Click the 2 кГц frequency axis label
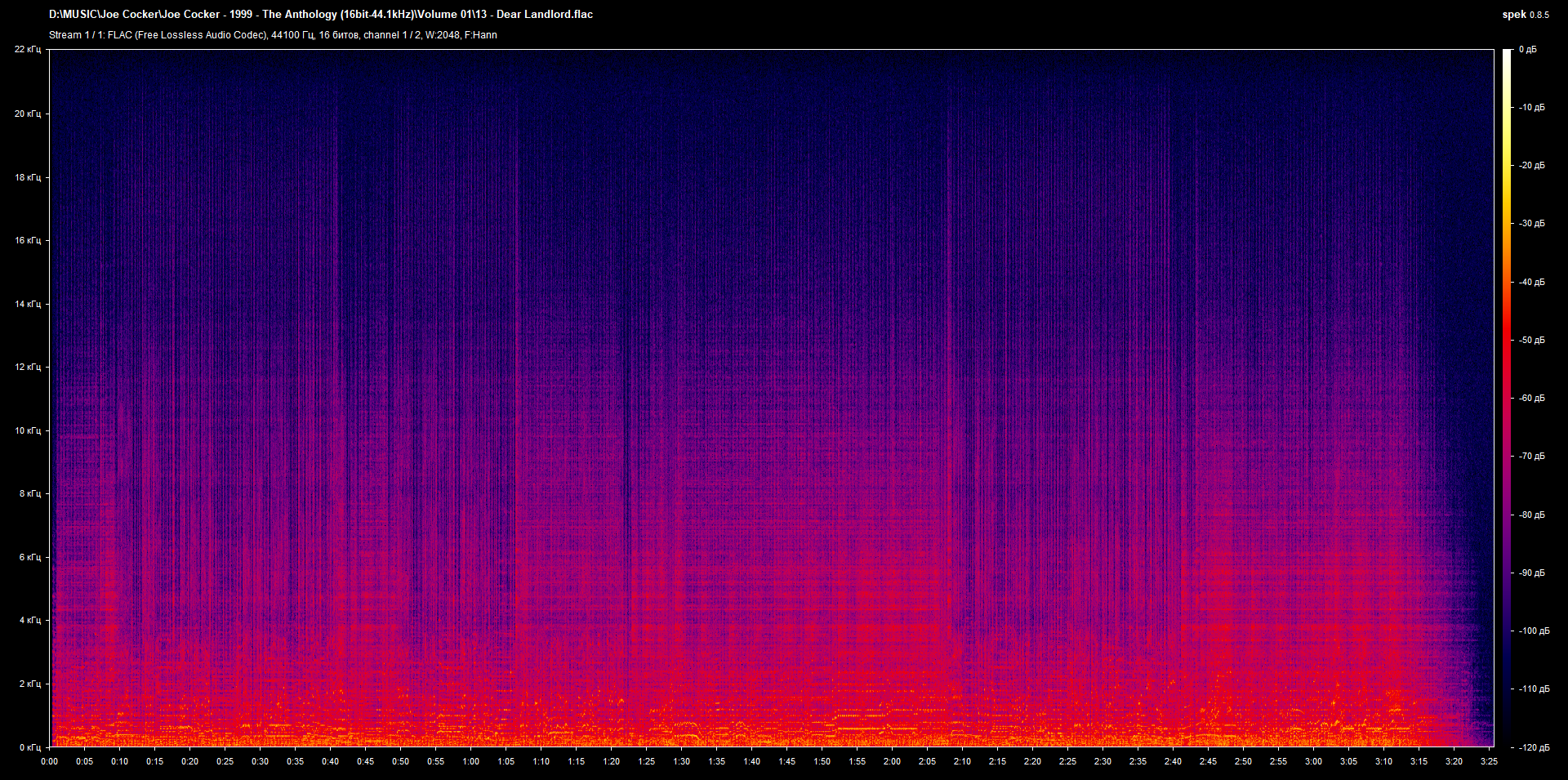 click(x=30, y=684)
